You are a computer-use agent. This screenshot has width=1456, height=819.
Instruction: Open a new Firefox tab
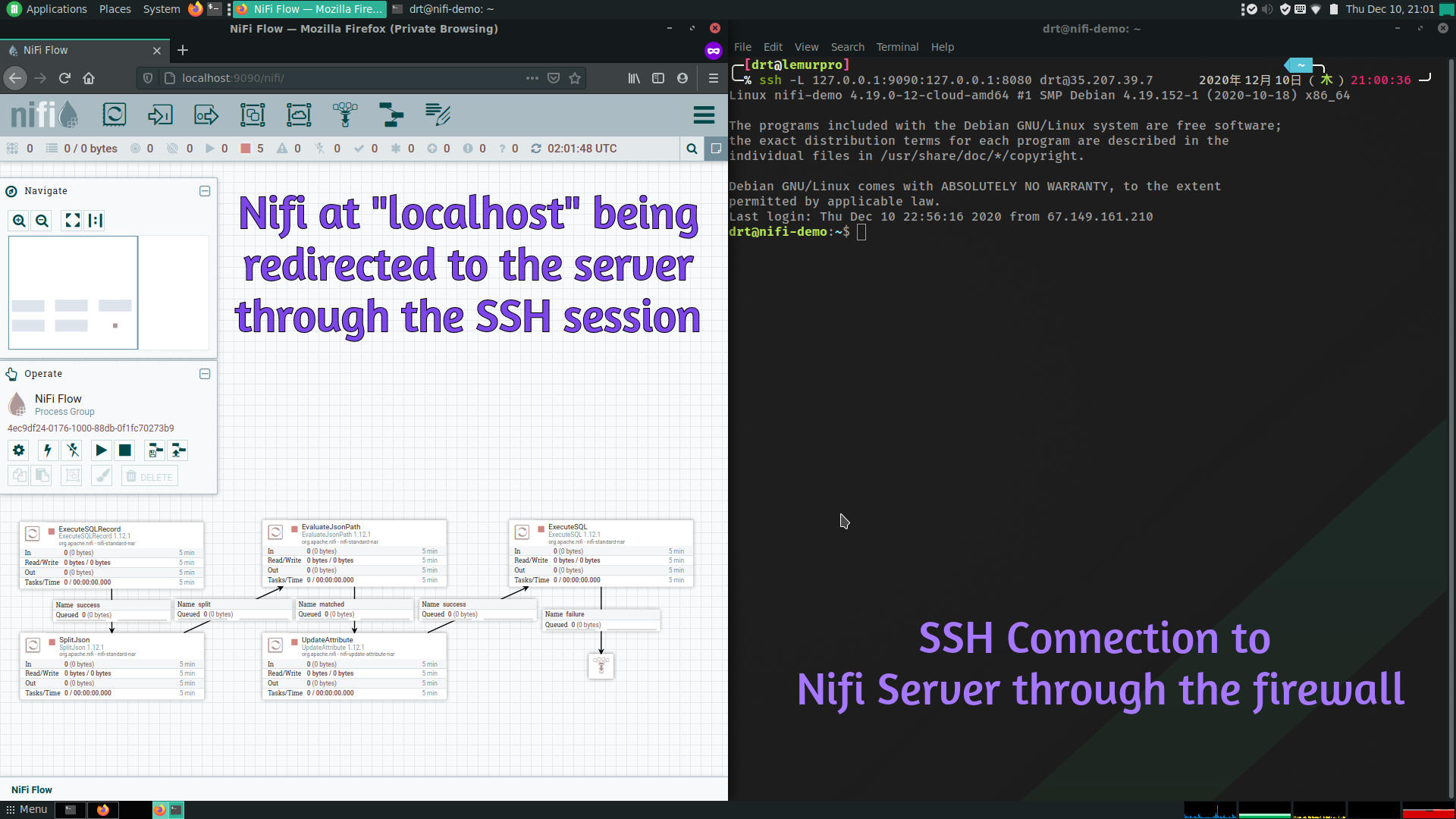point(183,50)
